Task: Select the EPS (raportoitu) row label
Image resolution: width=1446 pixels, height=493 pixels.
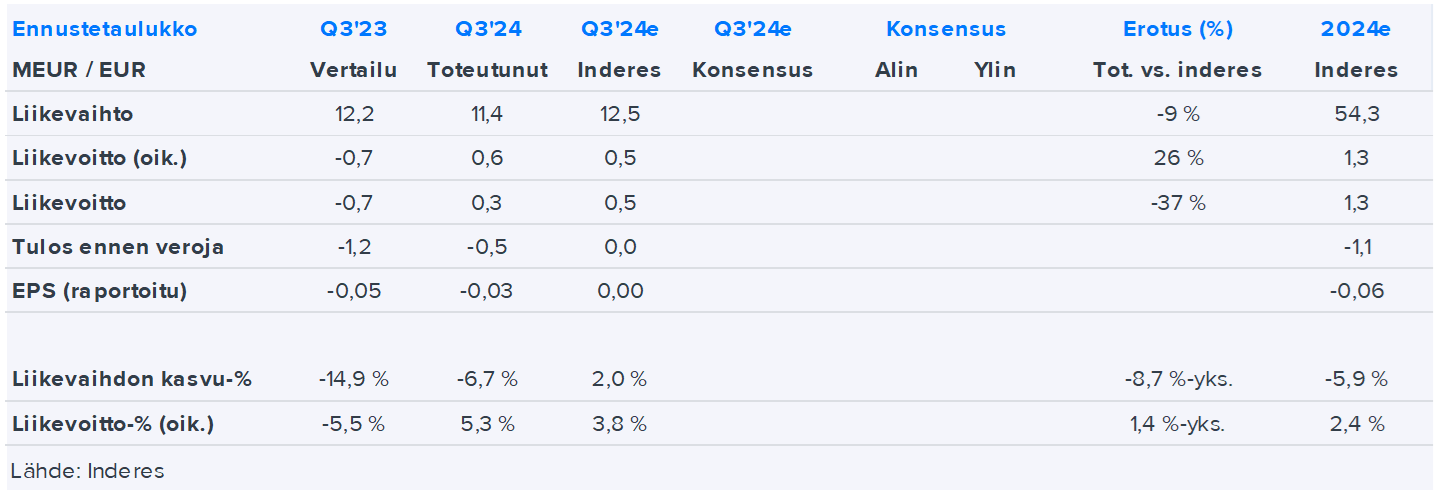Action: click(100, 291)
